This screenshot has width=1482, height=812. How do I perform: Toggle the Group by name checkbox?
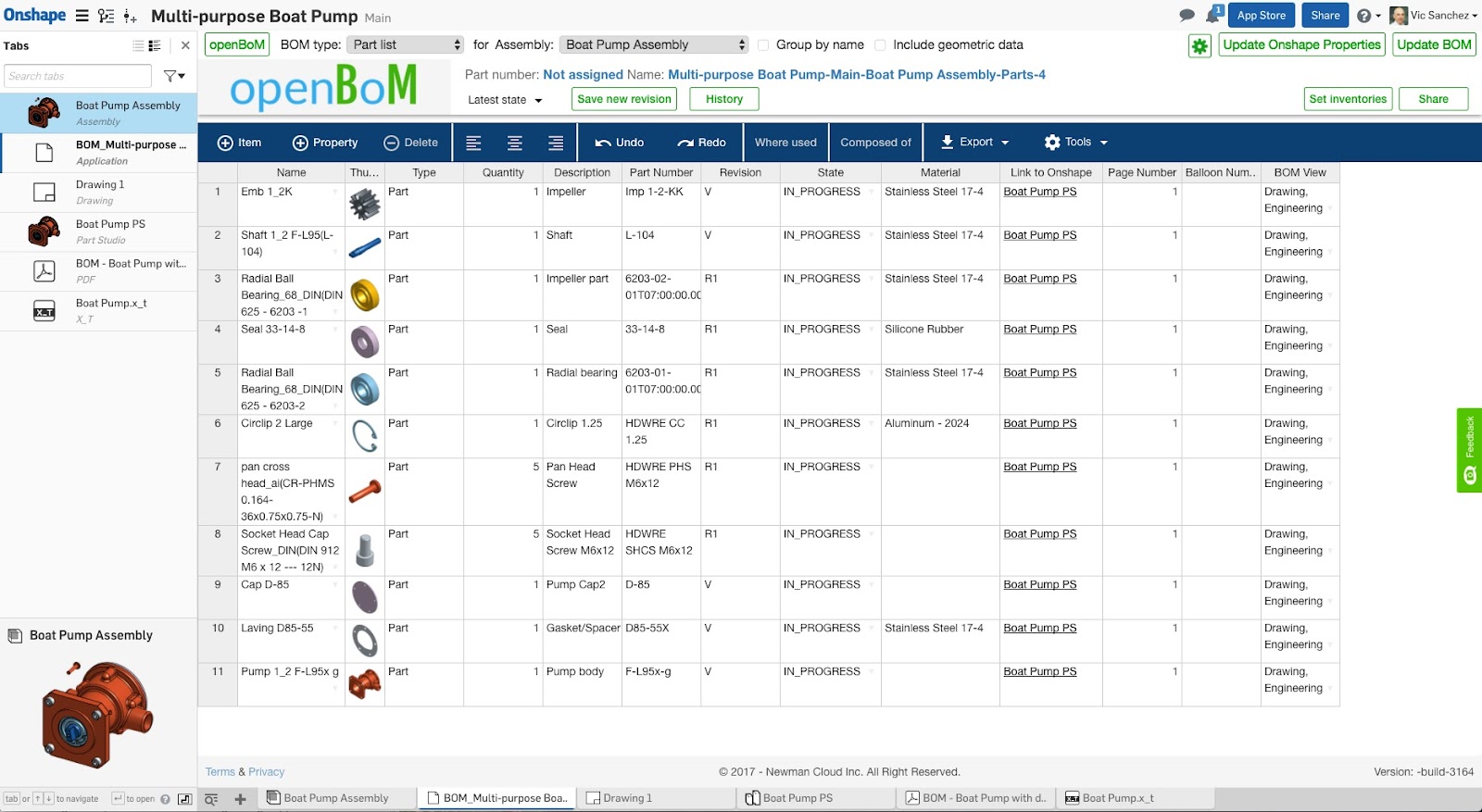(x=763, y=44)
